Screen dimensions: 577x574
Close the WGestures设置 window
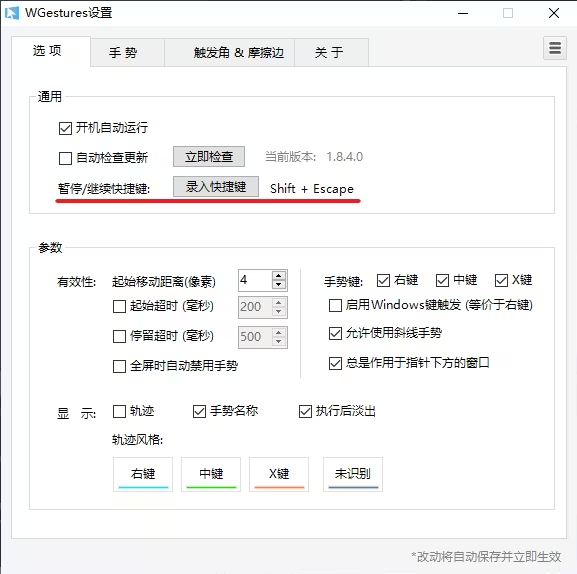coord(554,13)
